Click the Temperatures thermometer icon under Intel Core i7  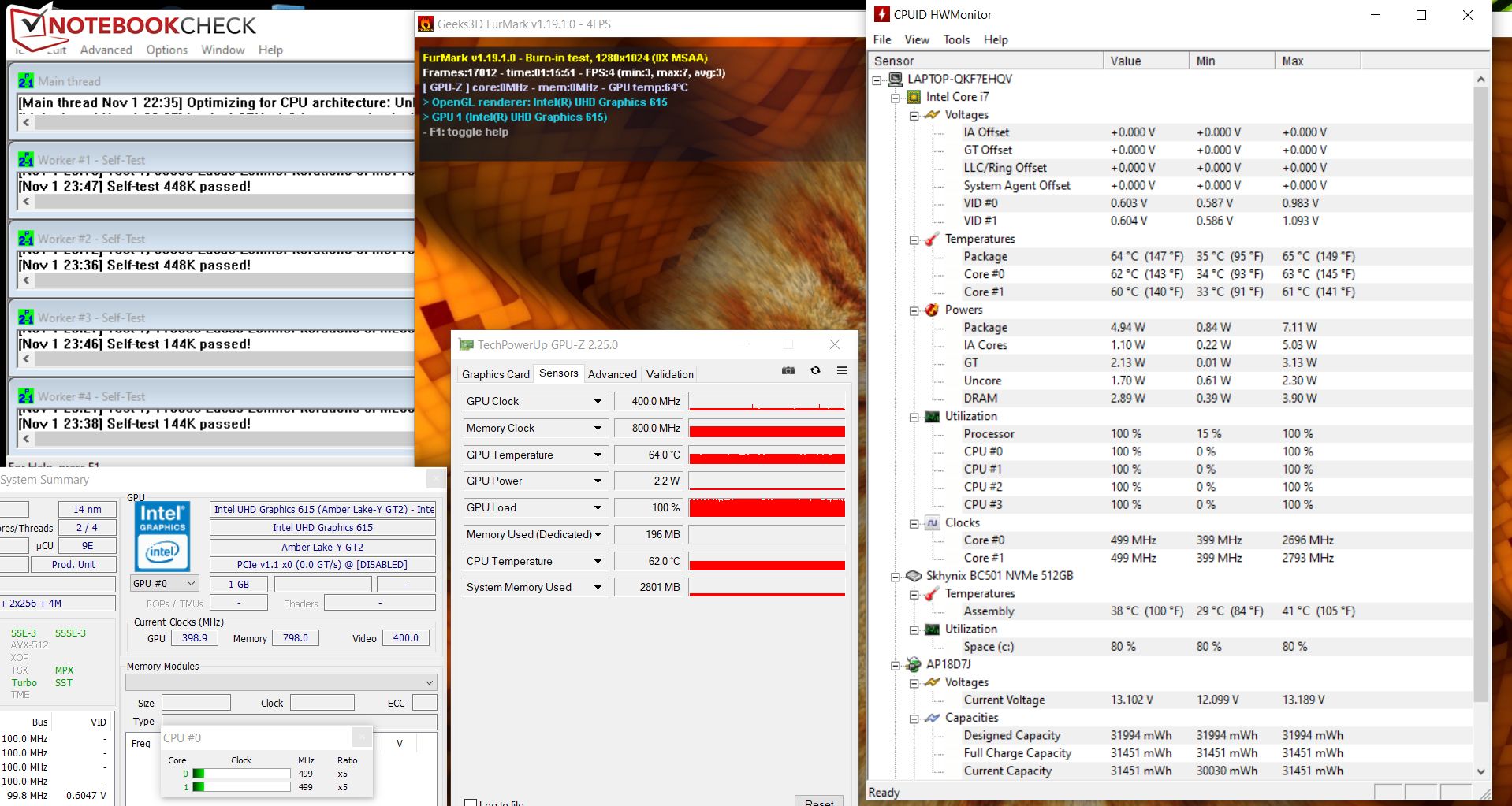click(x=933, y=239)
